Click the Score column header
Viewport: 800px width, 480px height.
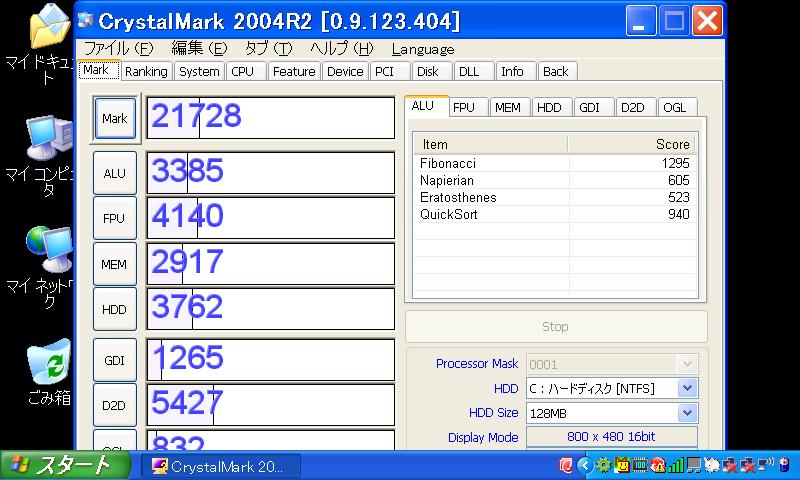coord(632,144)
